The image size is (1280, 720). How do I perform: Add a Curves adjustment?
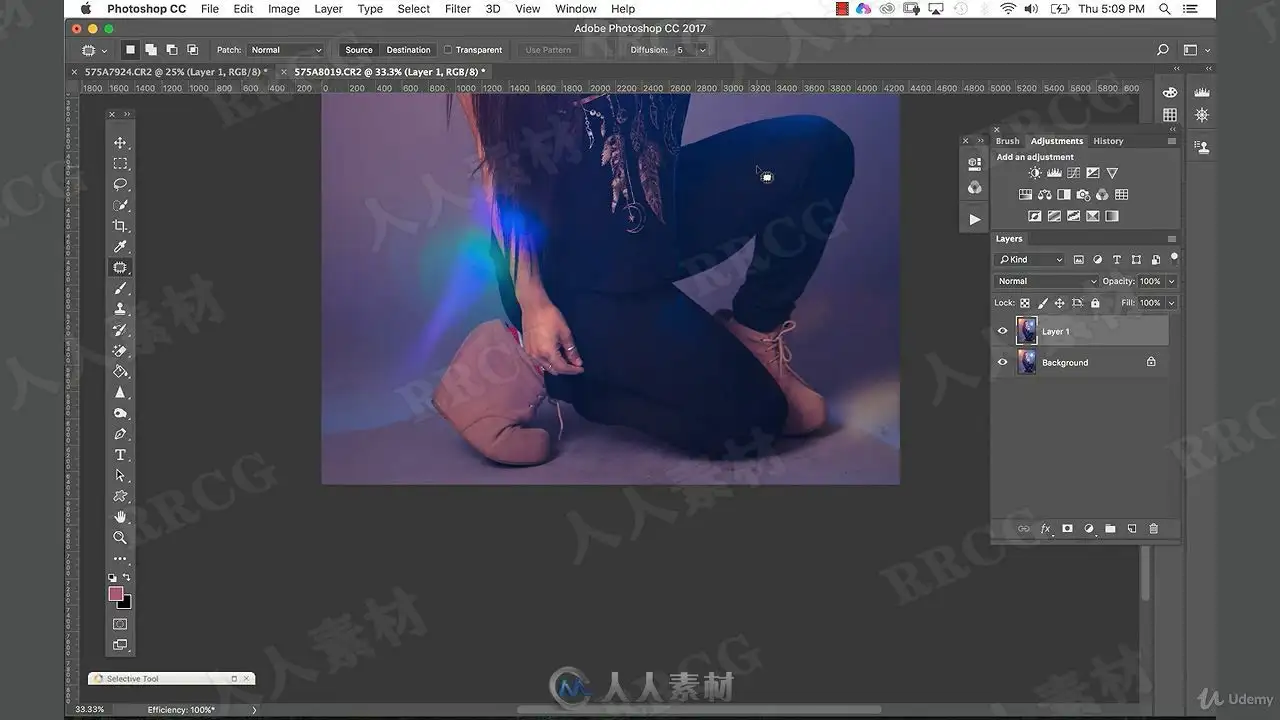tap(1073, 173)
